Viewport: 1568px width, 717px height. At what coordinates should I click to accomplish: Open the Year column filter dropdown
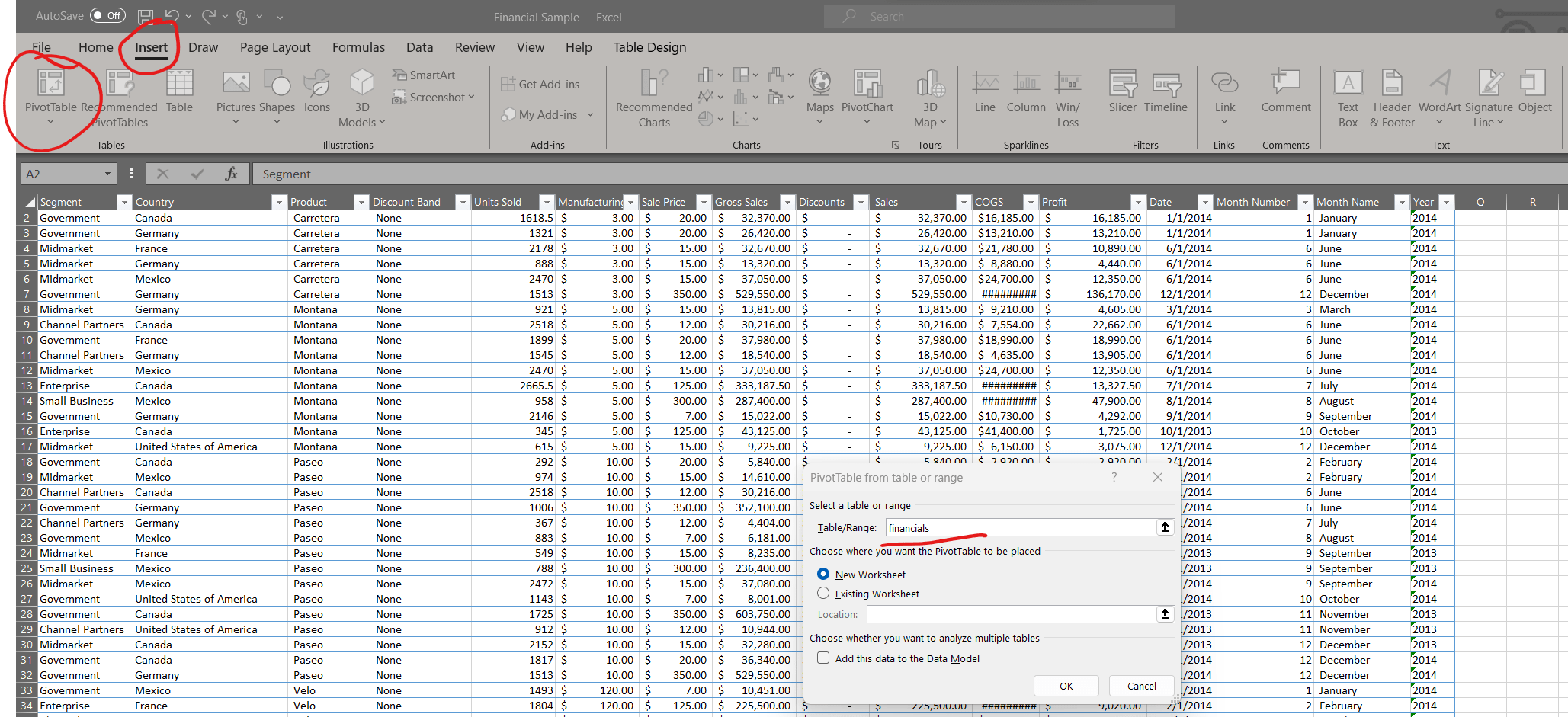1445,202
